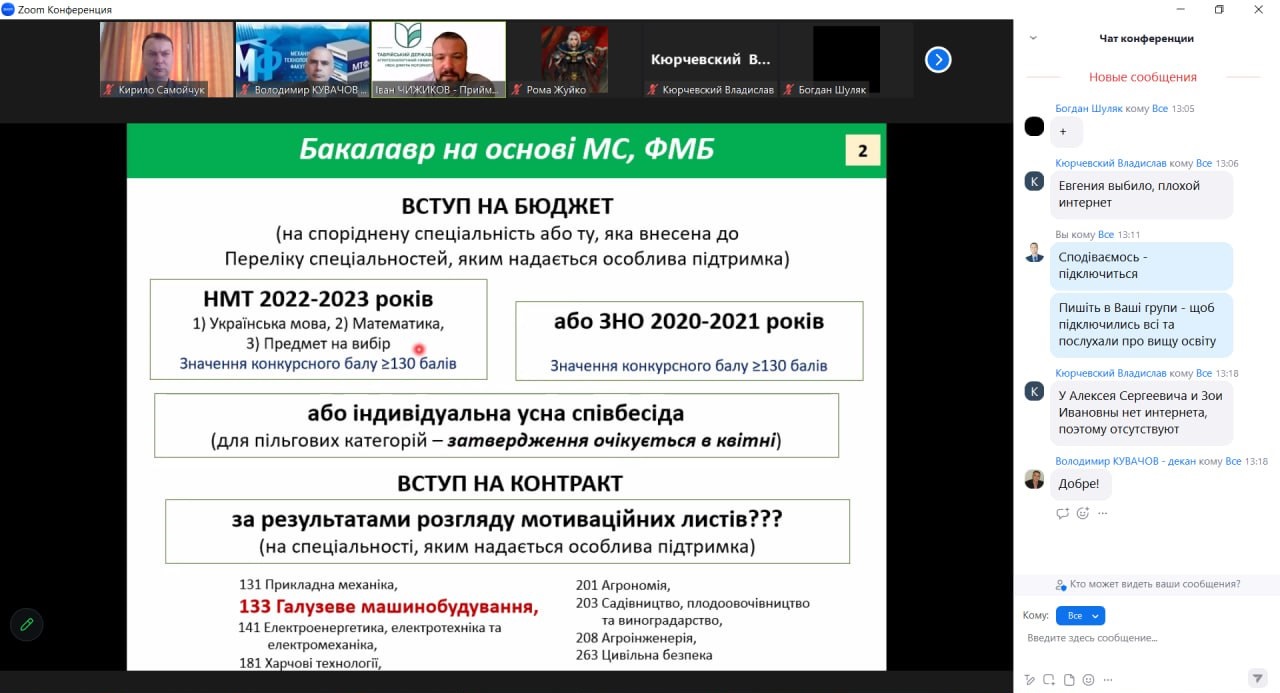Click slide number "2" box
1280x693 pixels.
[x=862, y=152]
